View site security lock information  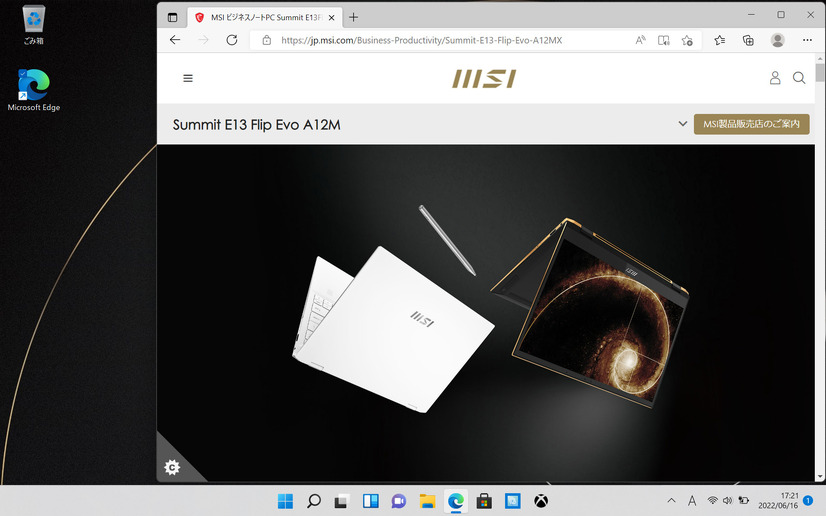267,40
